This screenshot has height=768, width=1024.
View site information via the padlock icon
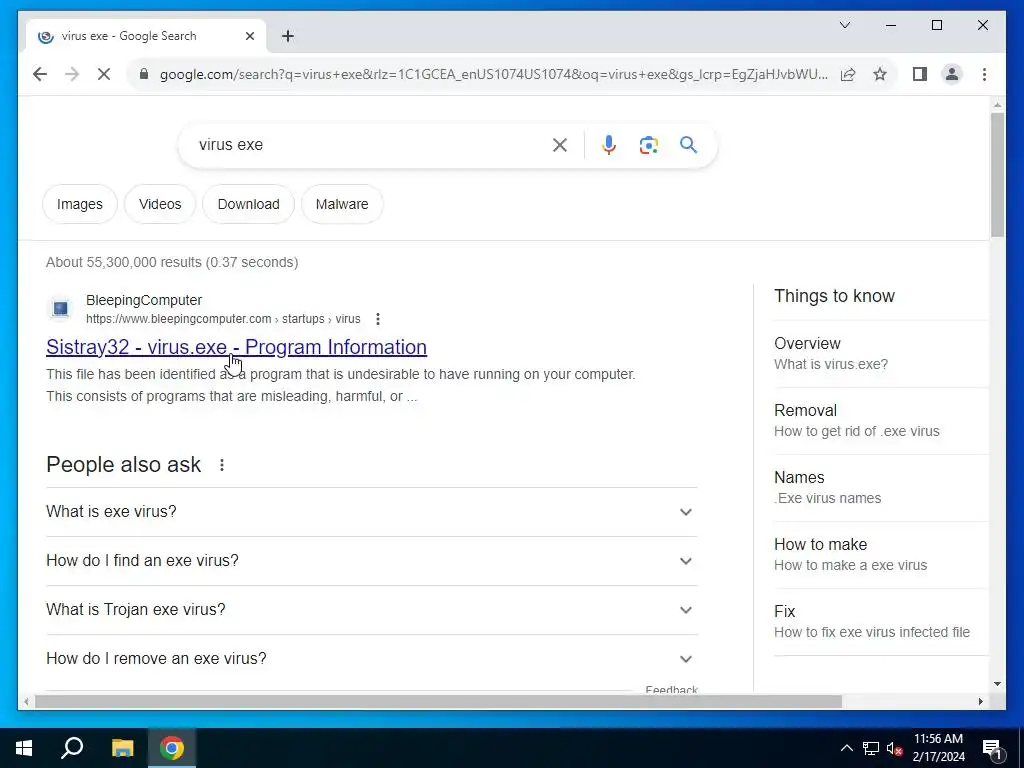[x=144, y=74]
